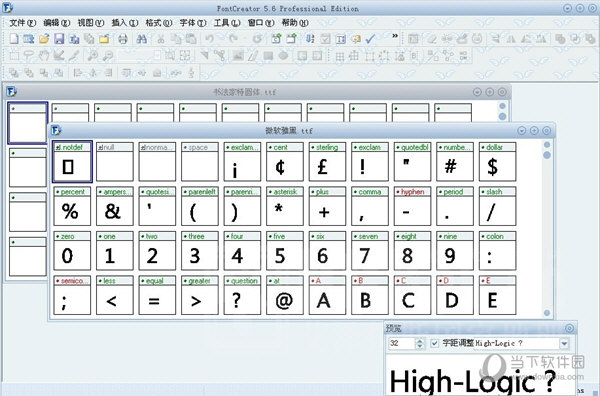
Task: Click the Print toolbar icon
Action: click(122, 39)
